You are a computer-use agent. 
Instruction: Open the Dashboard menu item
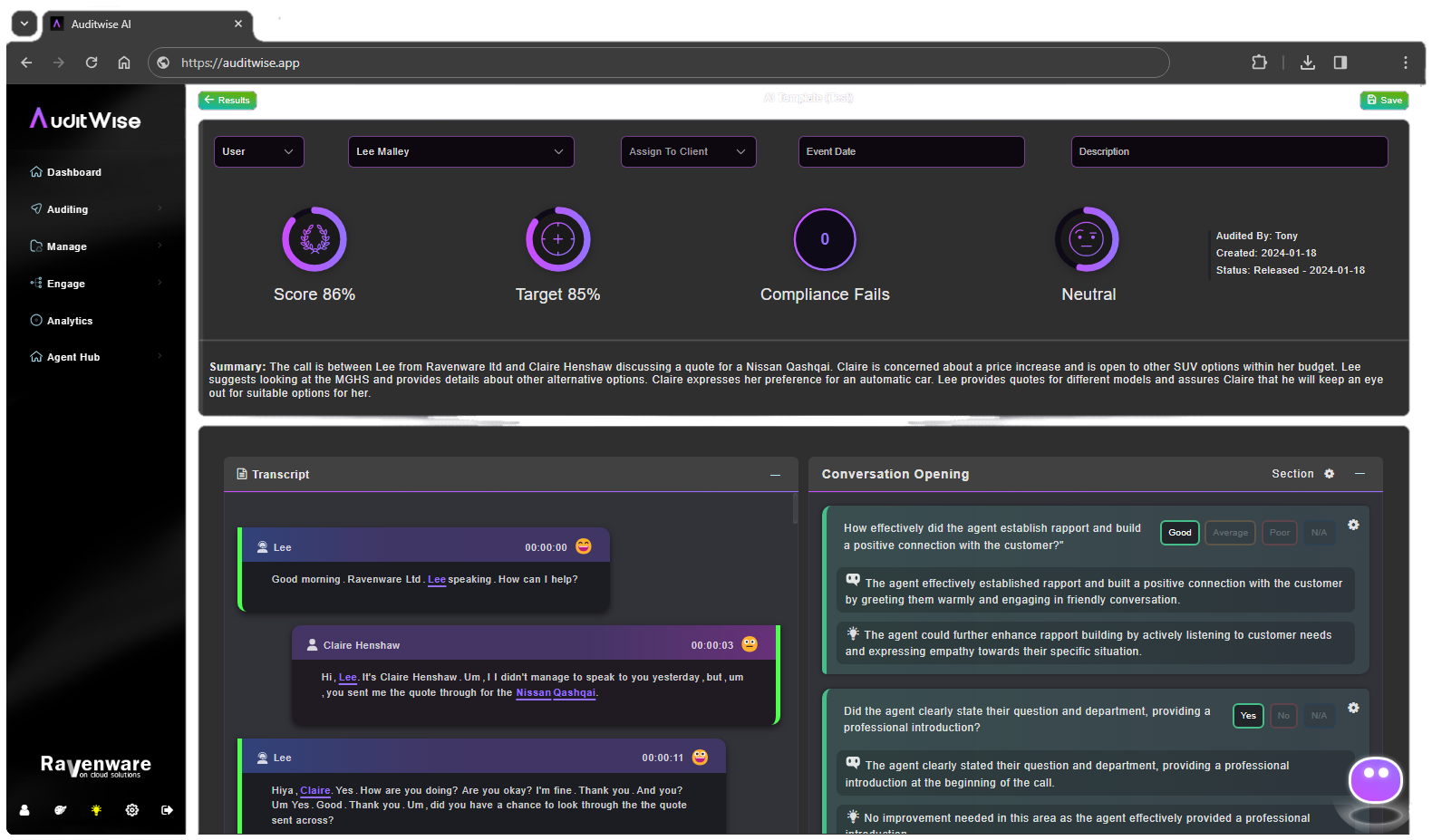(74, 172)
